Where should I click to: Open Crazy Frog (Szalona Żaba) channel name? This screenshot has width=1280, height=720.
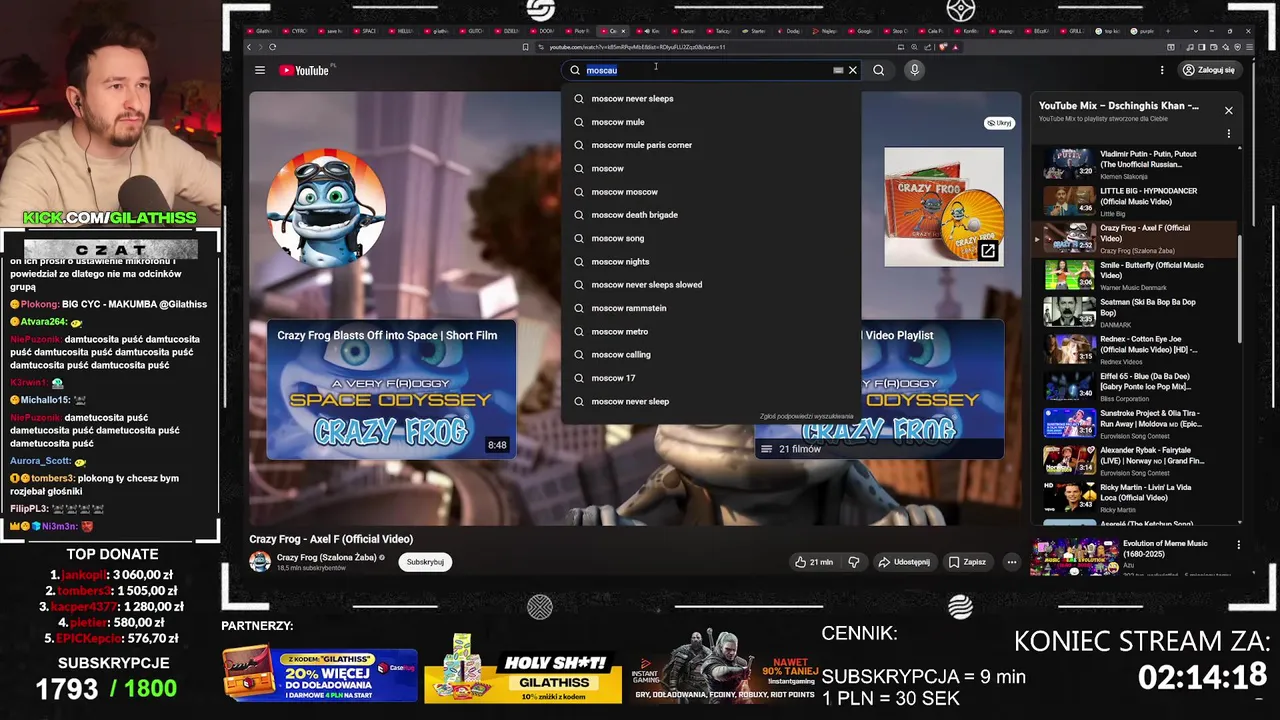[x=326, y=557]
